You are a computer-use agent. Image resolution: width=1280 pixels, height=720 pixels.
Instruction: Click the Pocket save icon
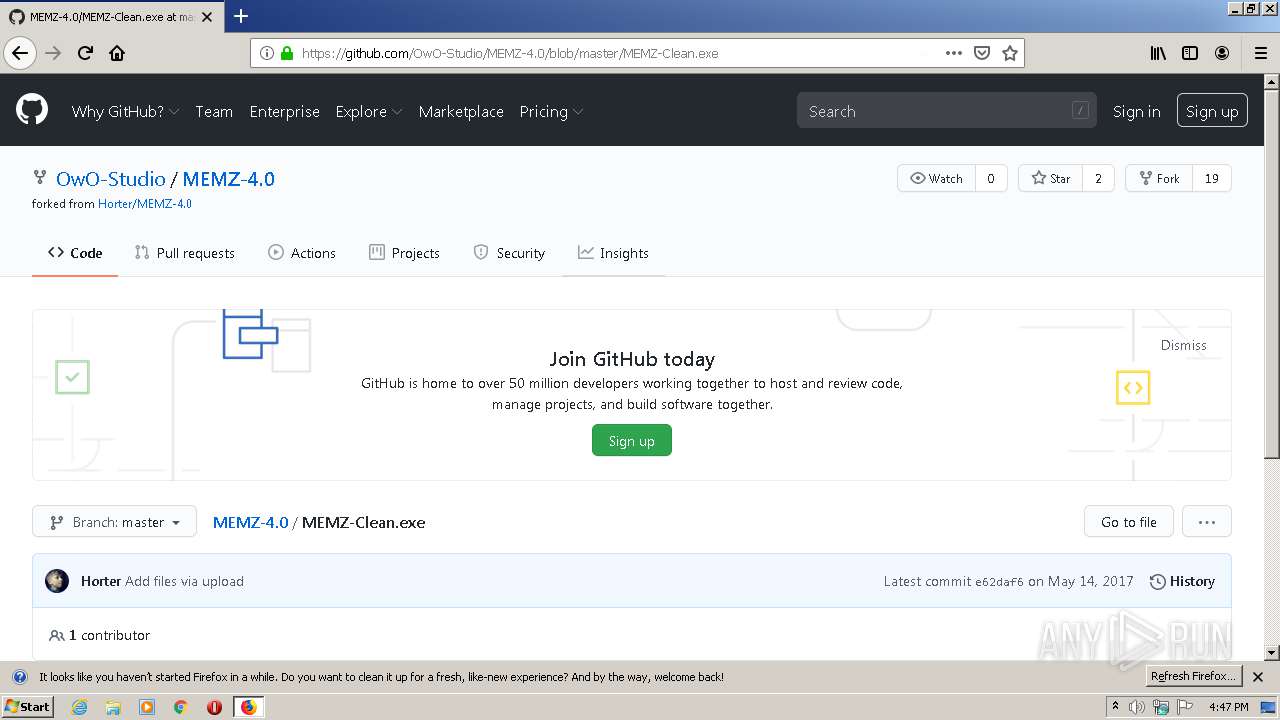pos(982,53)
